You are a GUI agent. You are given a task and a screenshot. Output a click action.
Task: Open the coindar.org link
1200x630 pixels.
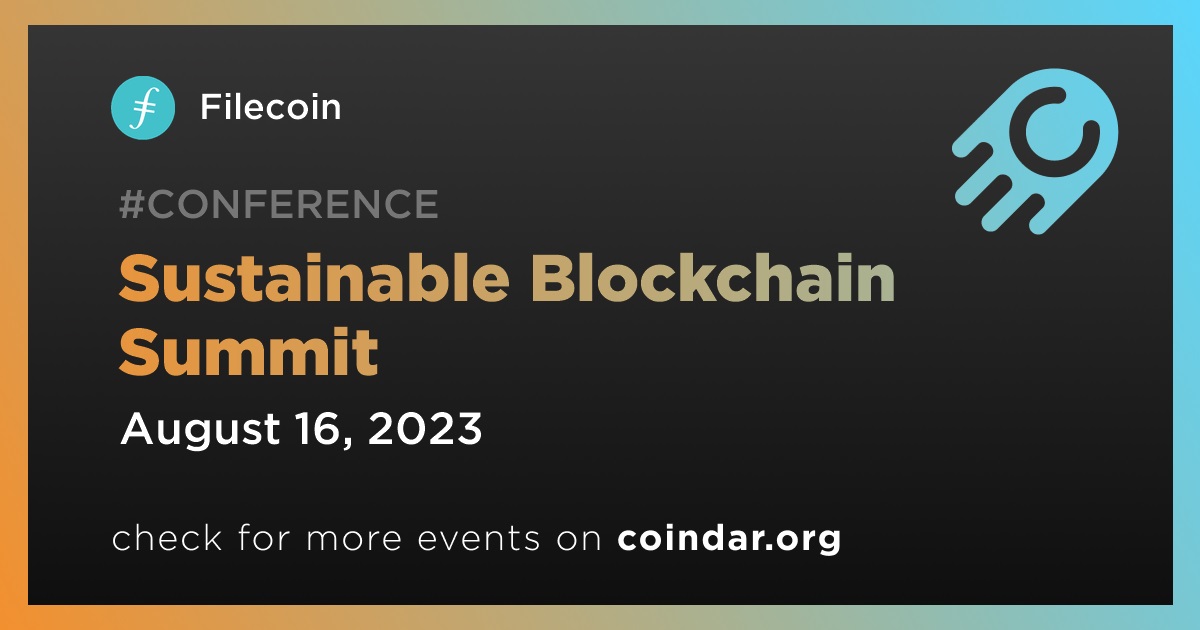tap(729, 539)
